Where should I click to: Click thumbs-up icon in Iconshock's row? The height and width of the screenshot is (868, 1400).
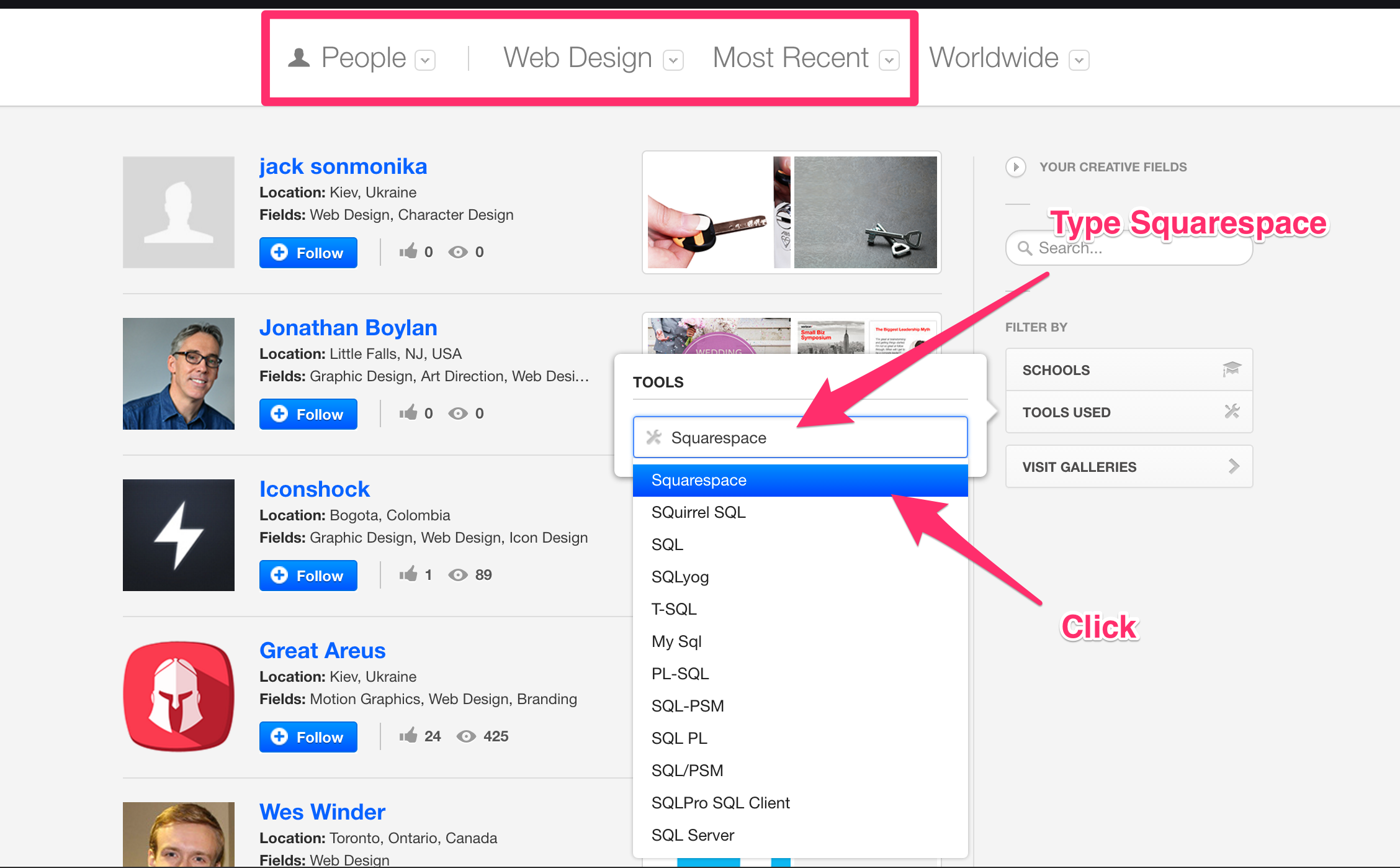click(408, 574)
